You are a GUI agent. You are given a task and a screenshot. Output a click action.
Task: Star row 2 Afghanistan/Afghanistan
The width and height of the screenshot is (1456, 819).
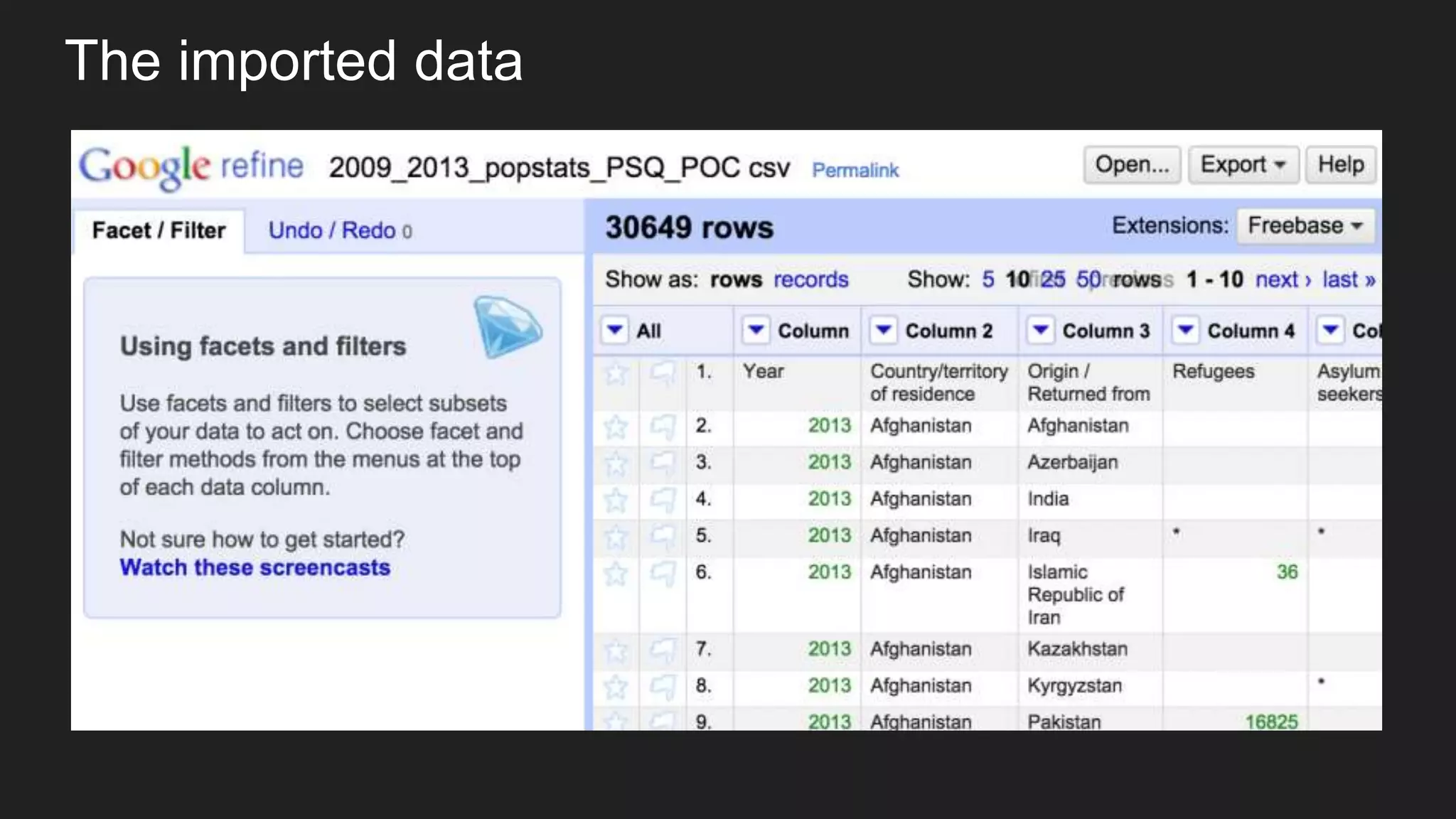pyautogui.click(x=616, y=427)
